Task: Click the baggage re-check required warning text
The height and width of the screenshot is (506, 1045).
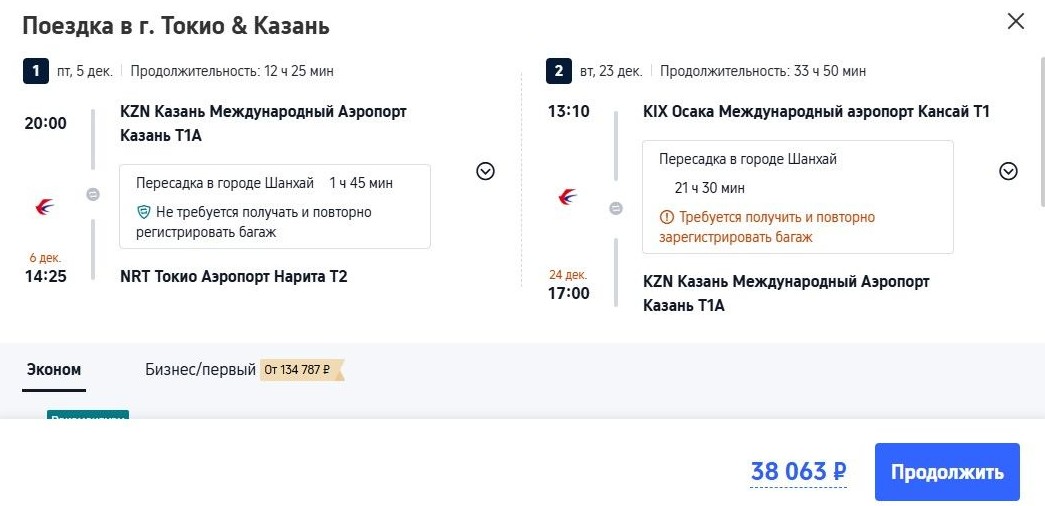Action: [x=767, y=227]
